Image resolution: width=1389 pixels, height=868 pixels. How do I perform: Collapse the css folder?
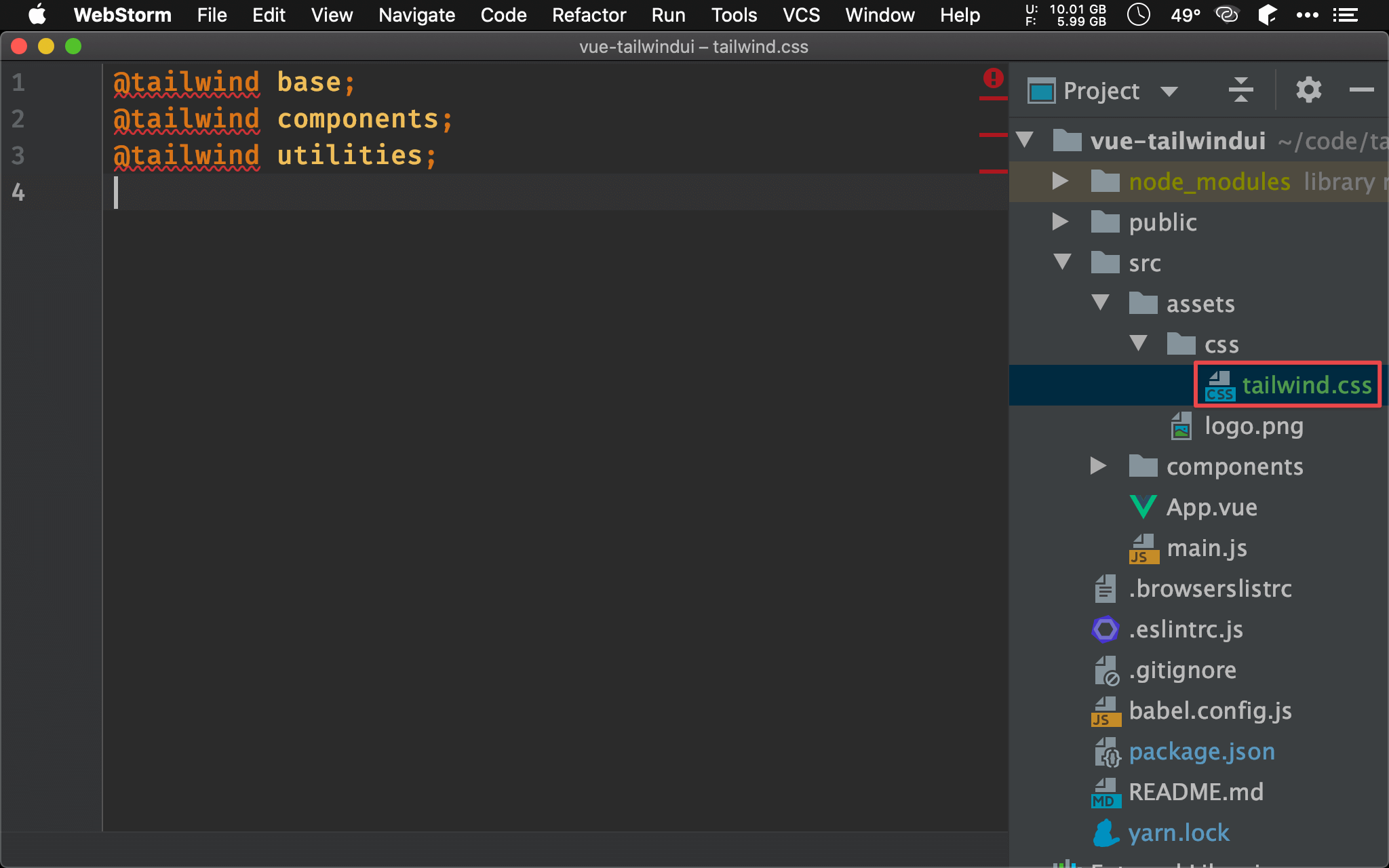click(x=1138, y=344)
